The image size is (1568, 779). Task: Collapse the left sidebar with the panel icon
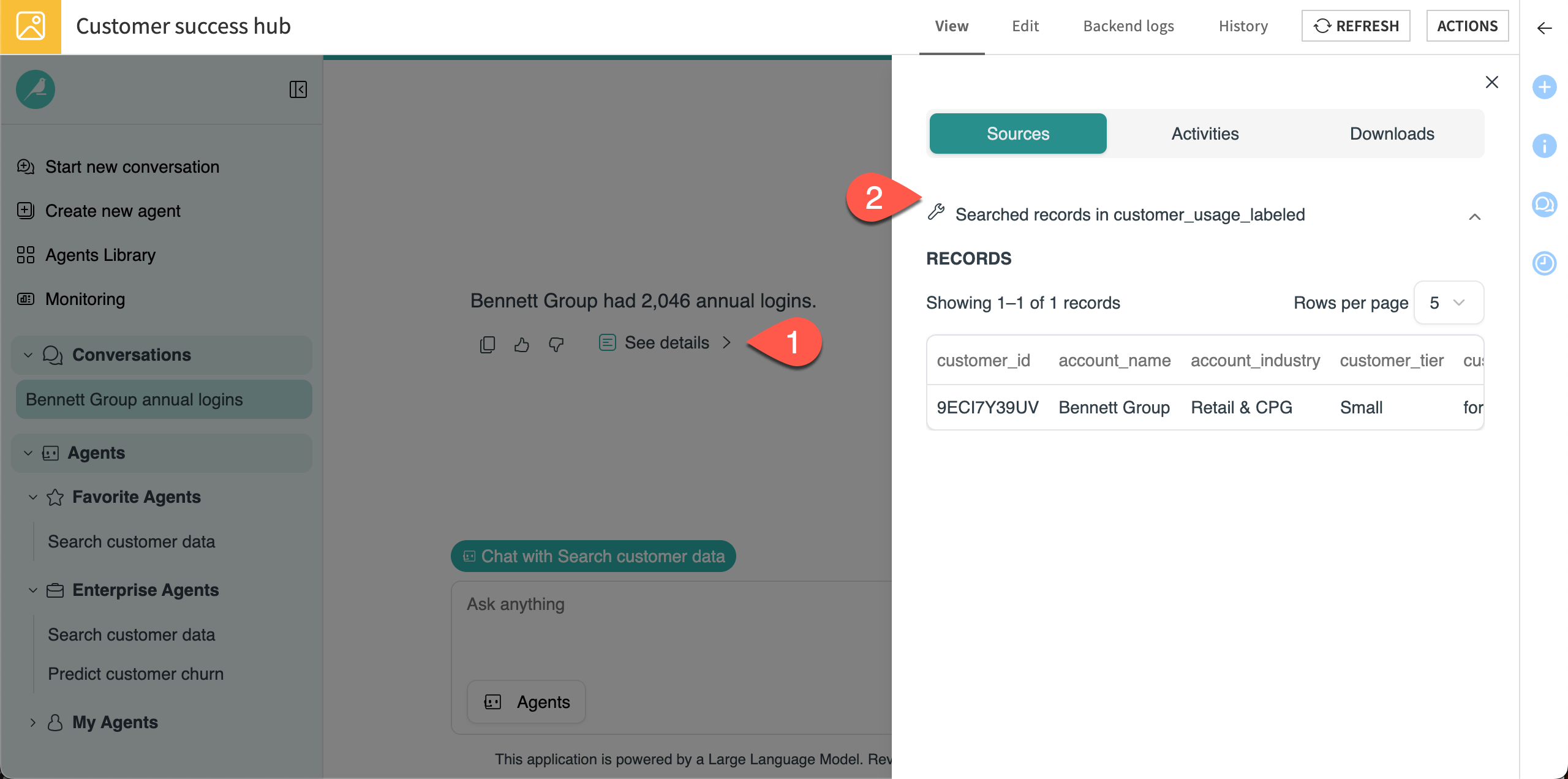298,89
